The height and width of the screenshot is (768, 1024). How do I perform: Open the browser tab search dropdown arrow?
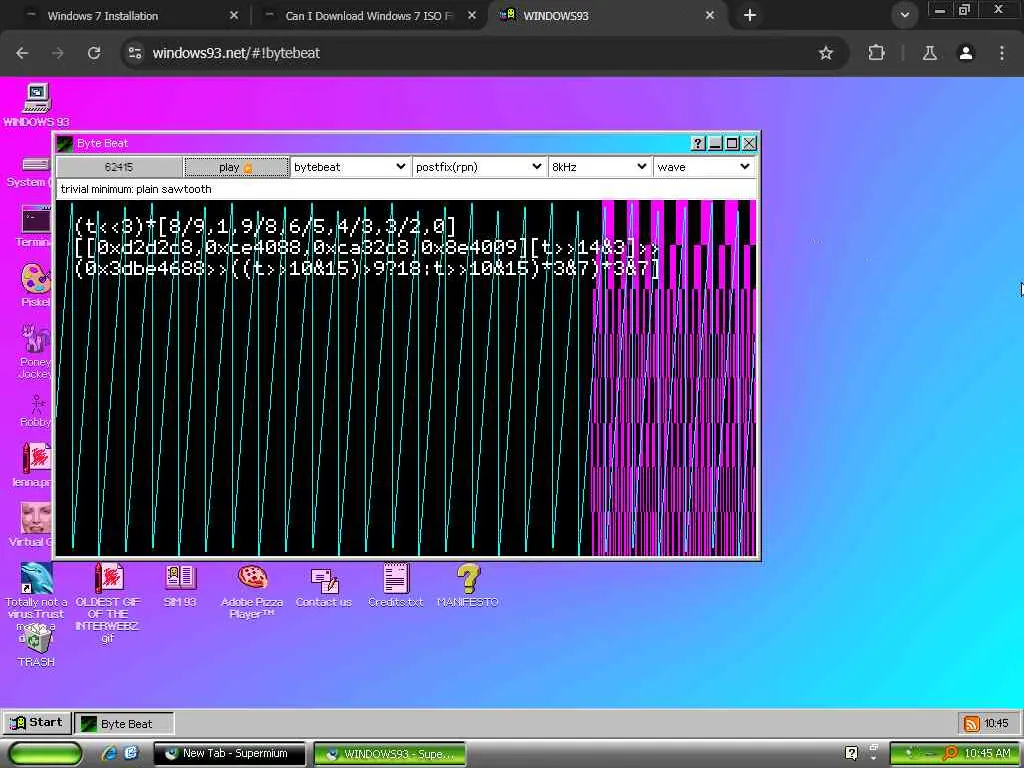point(904,16)
